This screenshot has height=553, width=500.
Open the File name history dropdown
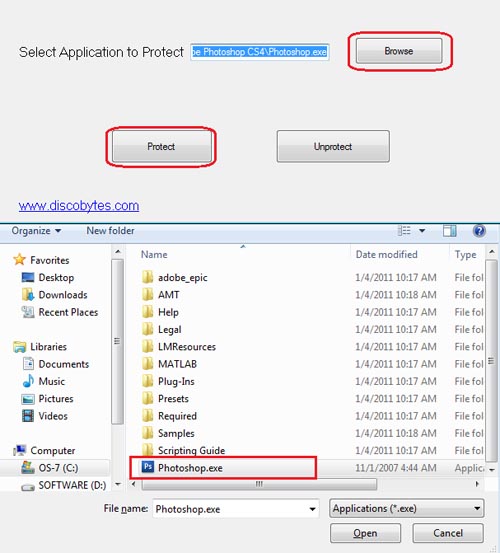click(x=312, y=509)
